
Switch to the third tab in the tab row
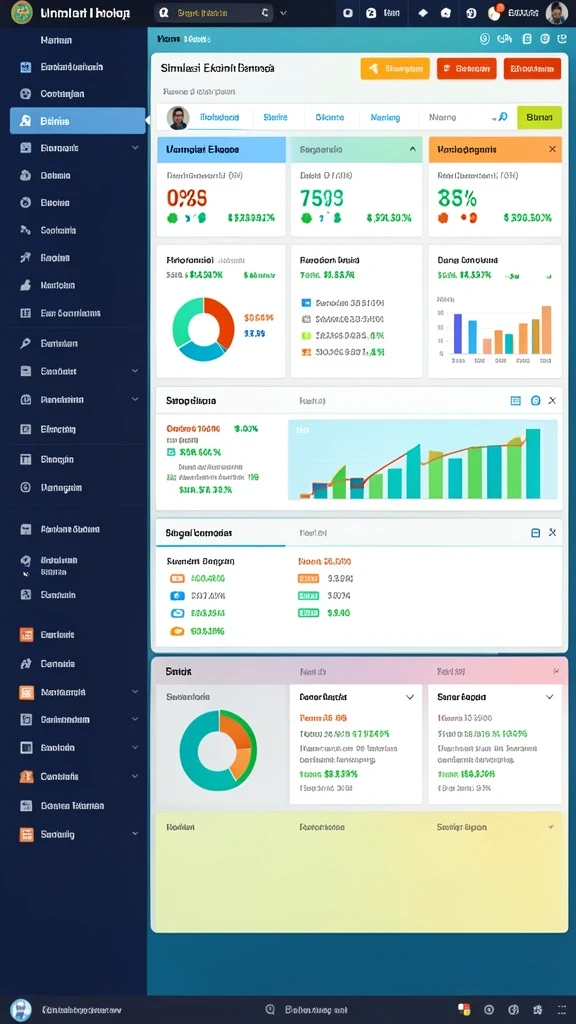point(329,118)
